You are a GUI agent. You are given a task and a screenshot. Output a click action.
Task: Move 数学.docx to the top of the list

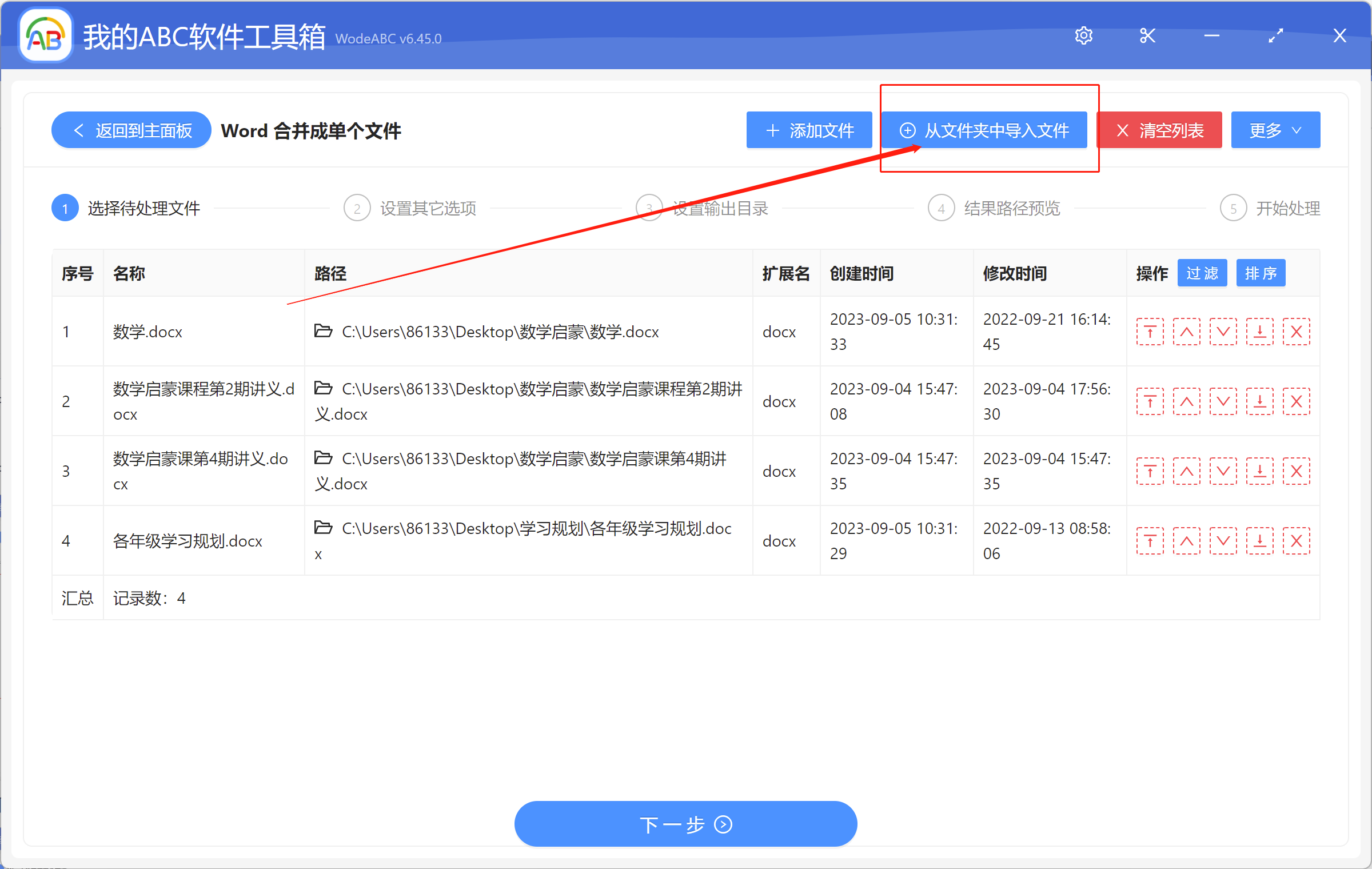[1150, 331]
